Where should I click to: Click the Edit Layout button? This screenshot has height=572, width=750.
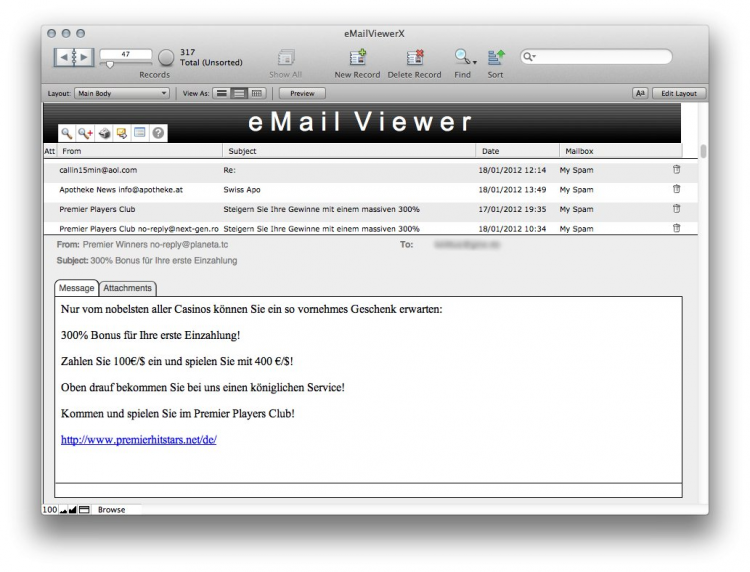(679, 93)
